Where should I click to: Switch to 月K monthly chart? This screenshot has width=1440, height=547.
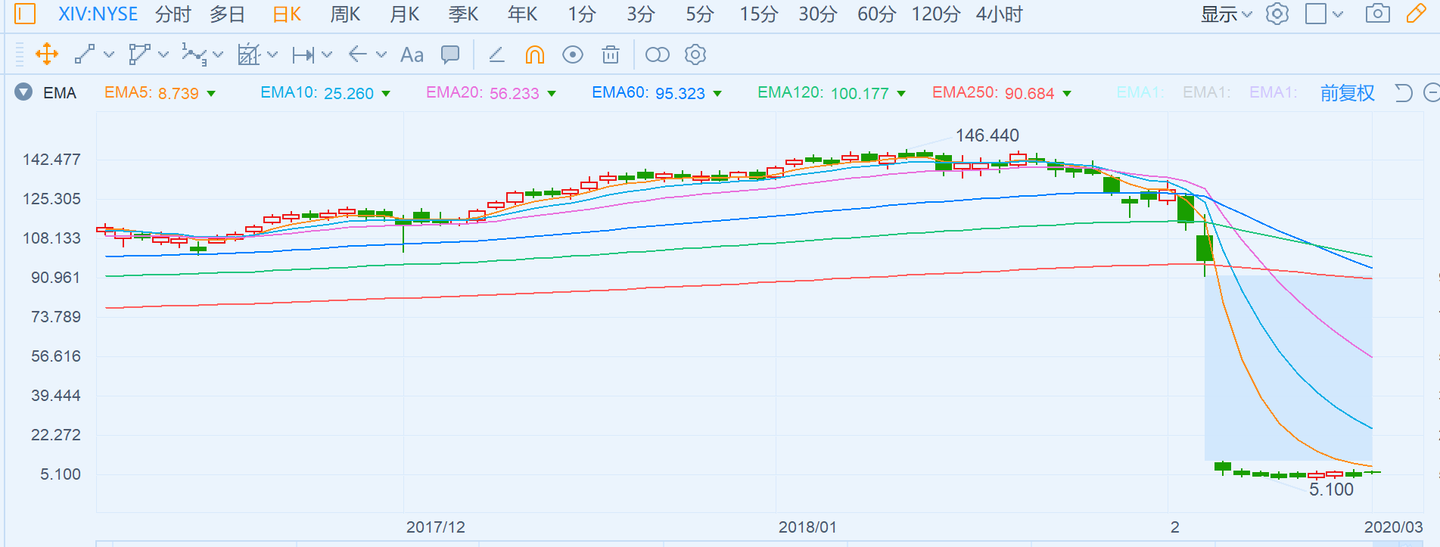coord(404,14)
